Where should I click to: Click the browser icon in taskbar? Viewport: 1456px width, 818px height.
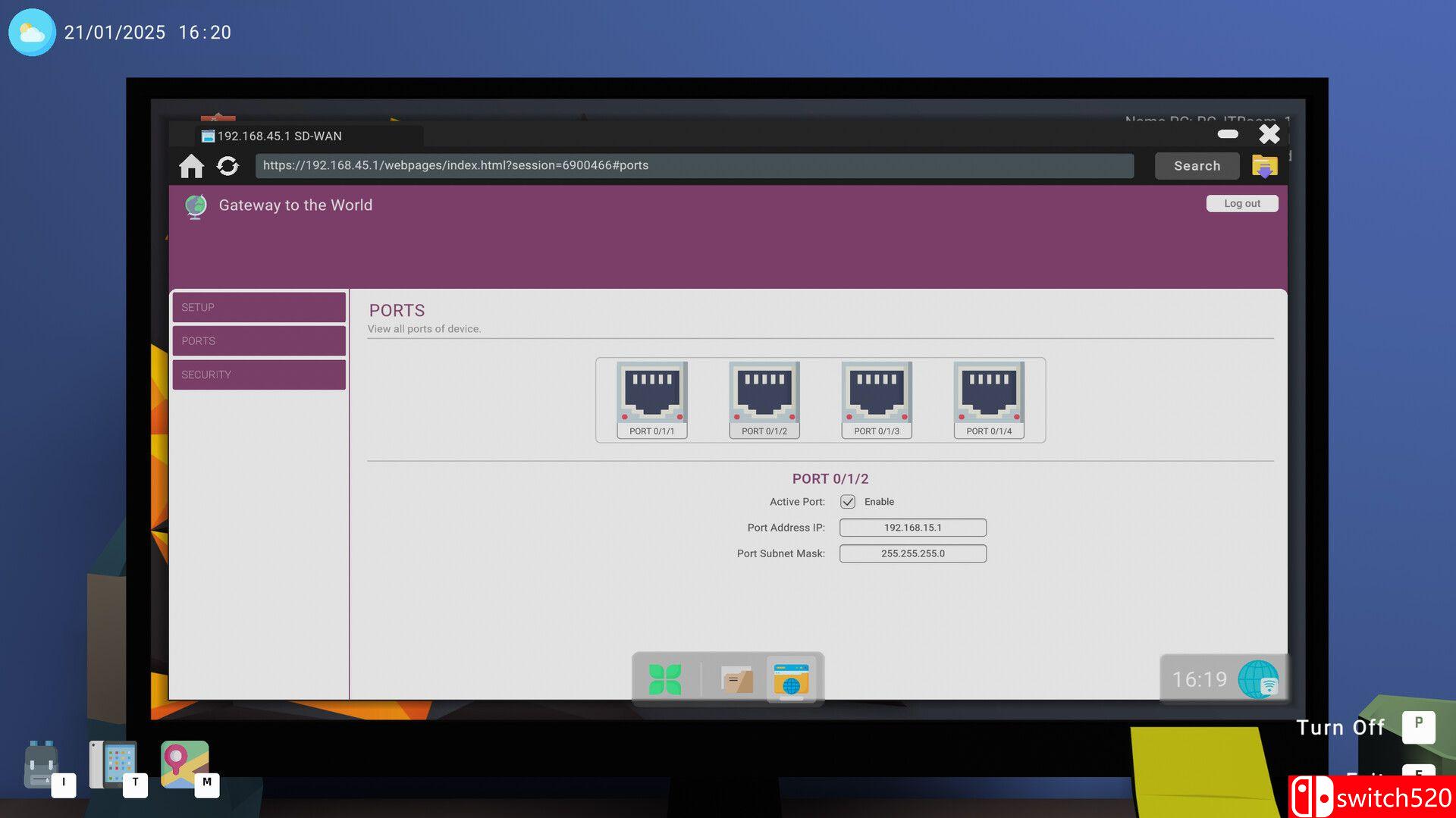(791, 679)
